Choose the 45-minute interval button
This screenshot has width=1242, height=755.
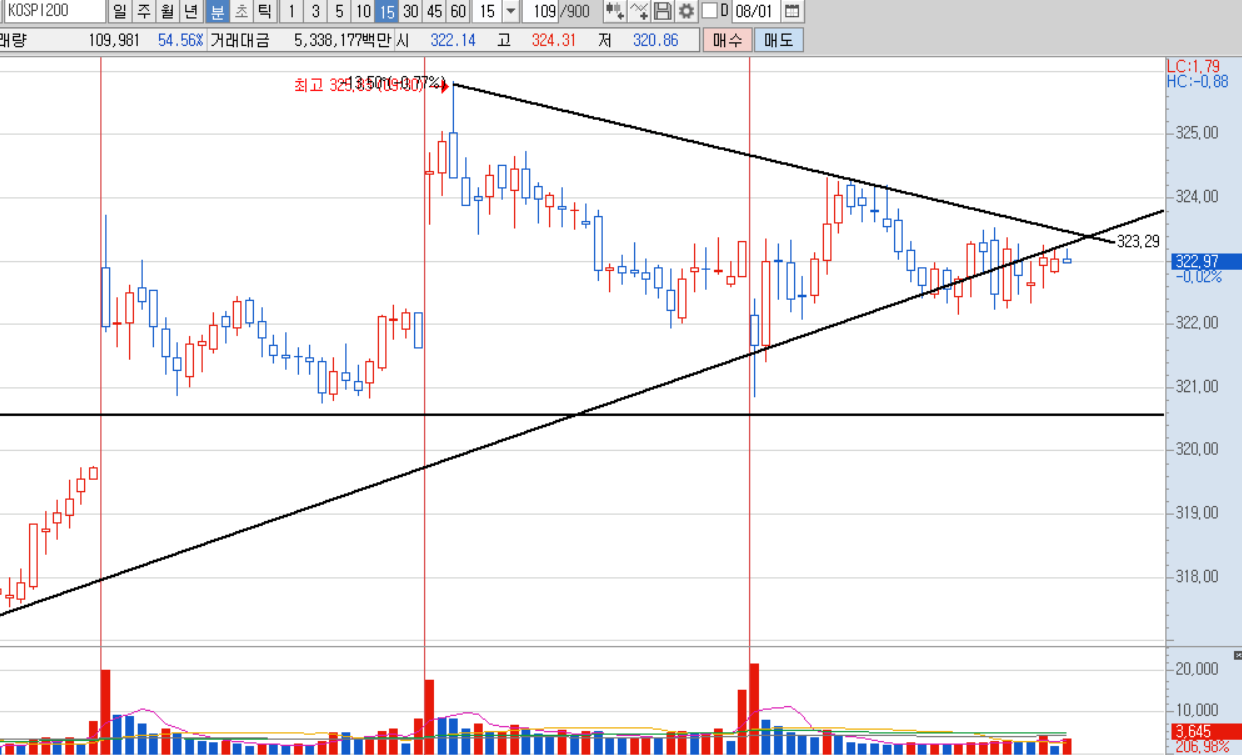point(434,11)
